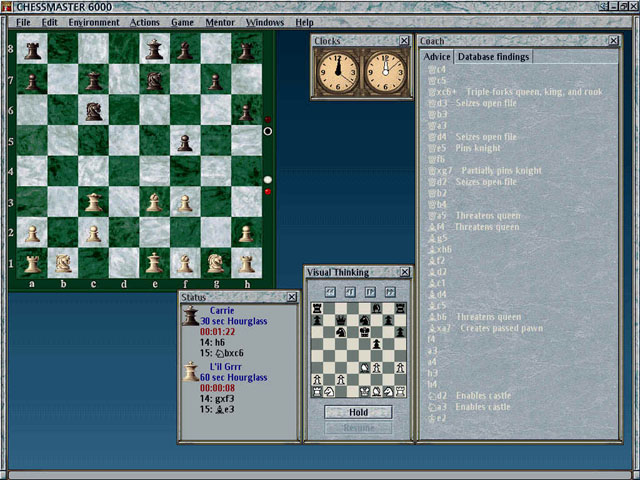Select advice 'Creates passed pawn'
This screenshot has height=480, width=640.
click(485, 328)
